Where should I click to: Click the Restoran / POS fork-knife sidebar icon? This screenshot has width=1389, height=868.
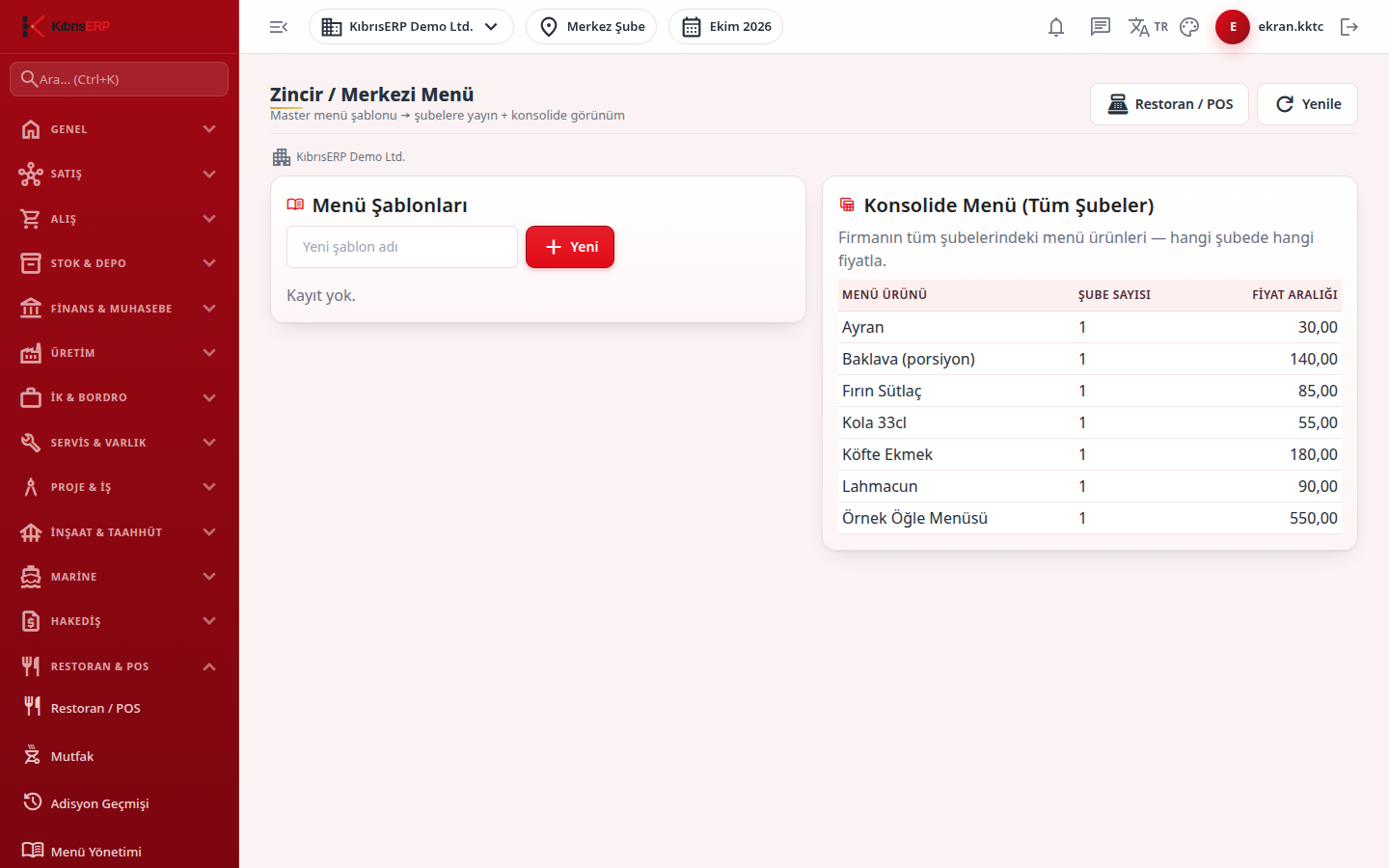point(33,707)
